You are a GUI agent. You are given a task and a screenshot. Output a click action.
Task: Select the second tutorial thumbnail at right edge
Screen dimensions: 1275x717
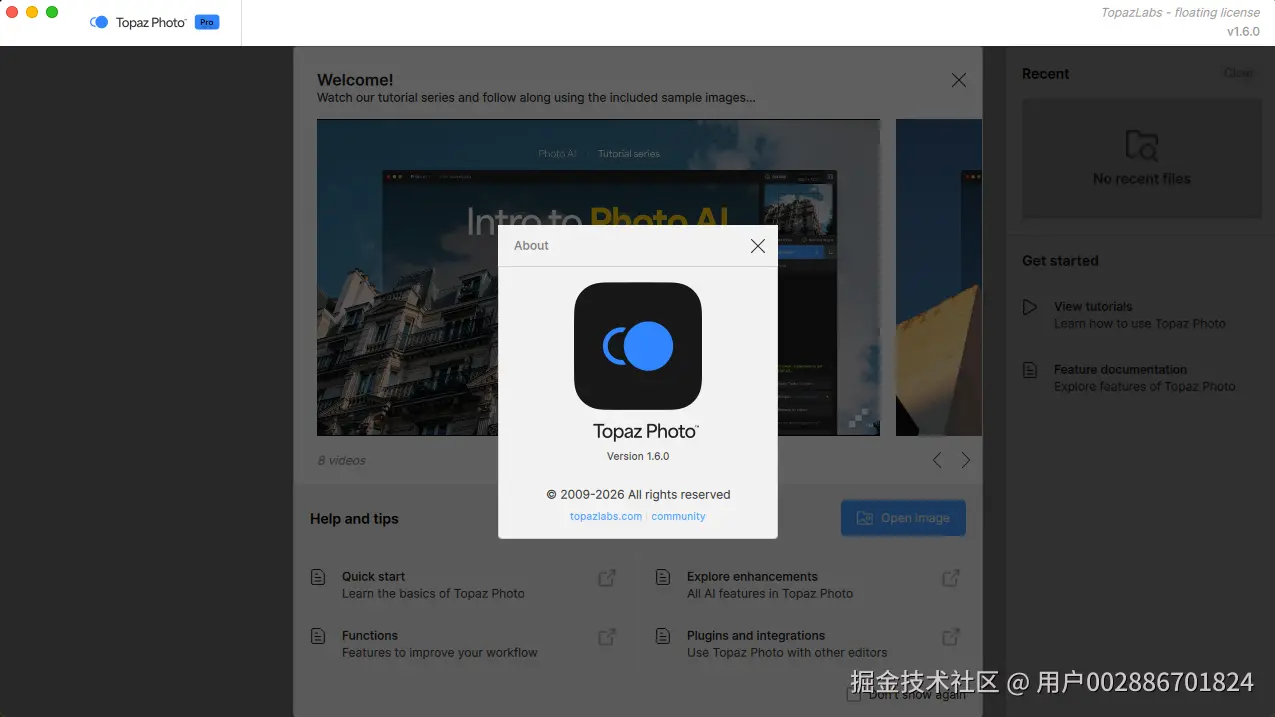click(939, 277)
